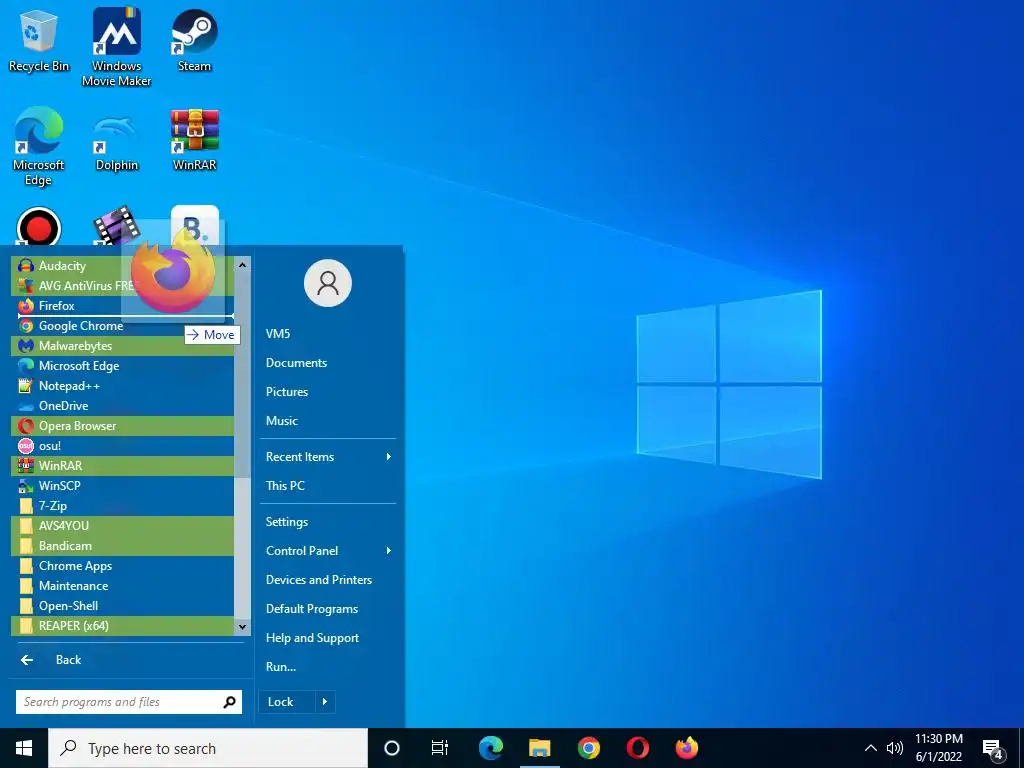
Task: Click the Audacity entry in programs list
Action: [x=122, y=266]
